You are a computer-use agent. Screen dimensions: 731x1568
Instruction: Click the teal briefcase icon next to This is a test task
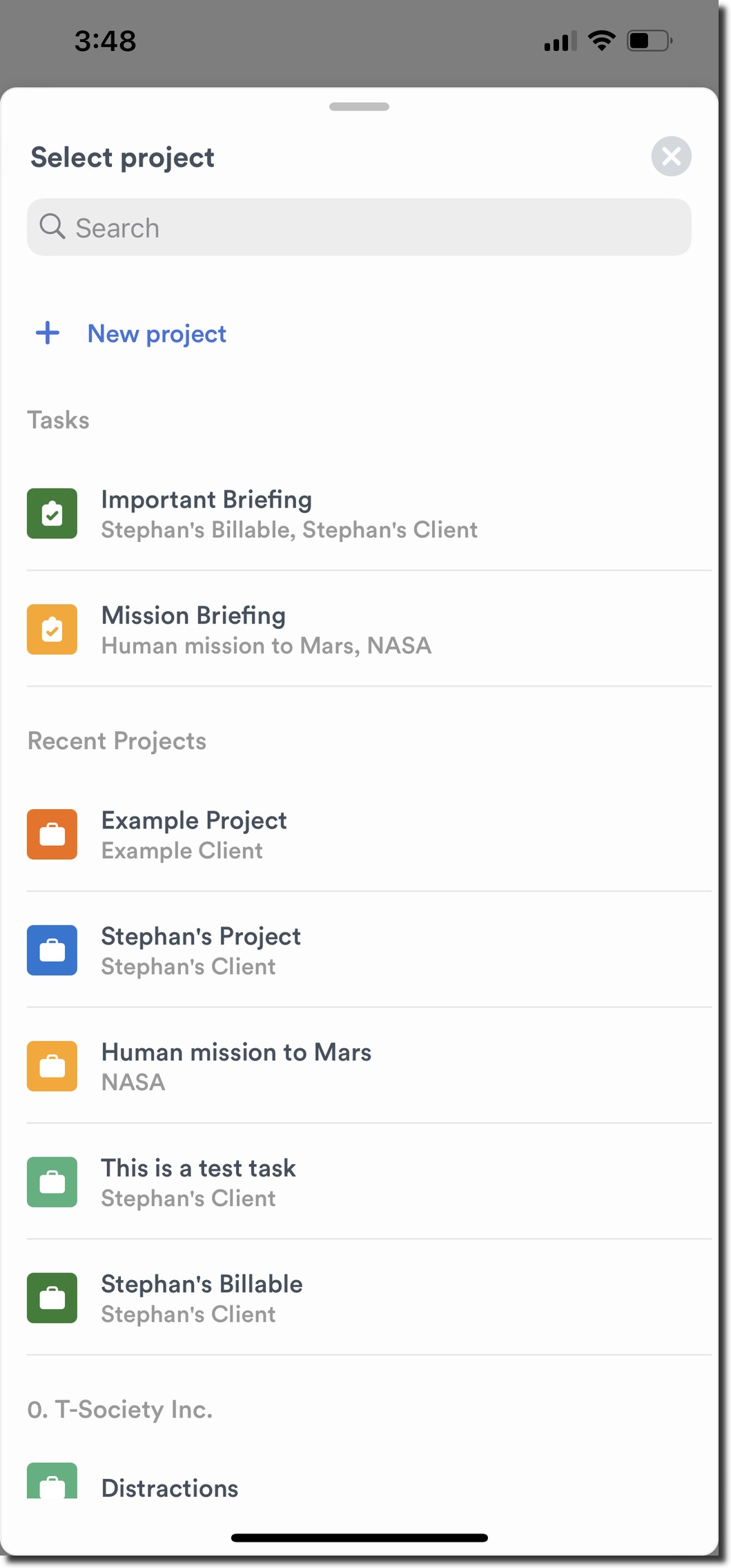click(52, 1182)
